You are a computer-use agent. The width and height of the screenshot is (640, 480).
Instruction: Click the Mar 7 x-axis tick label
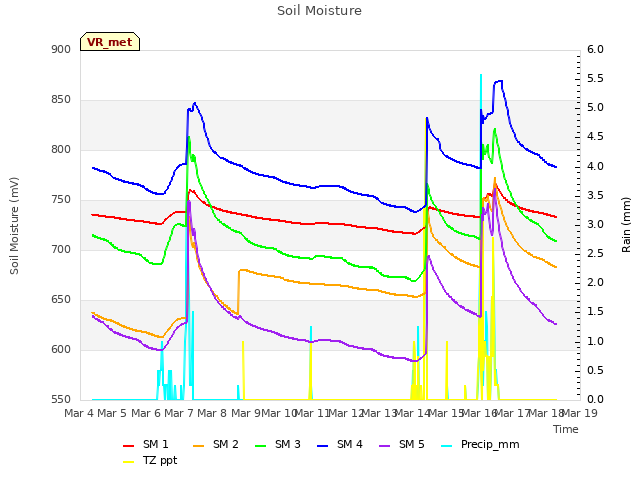[x=179, y=413]
